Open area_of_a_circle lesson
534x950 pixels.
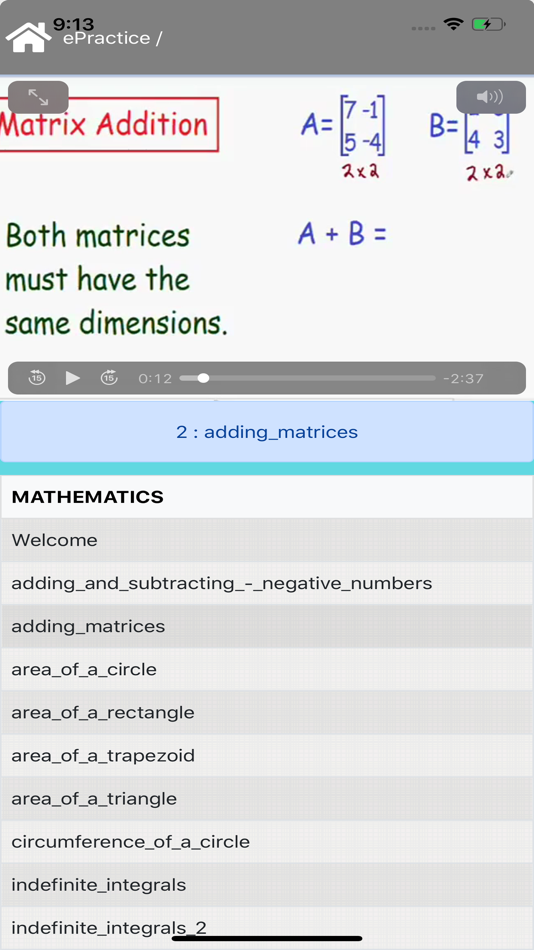pyautogui.click(x=267, y=669)
